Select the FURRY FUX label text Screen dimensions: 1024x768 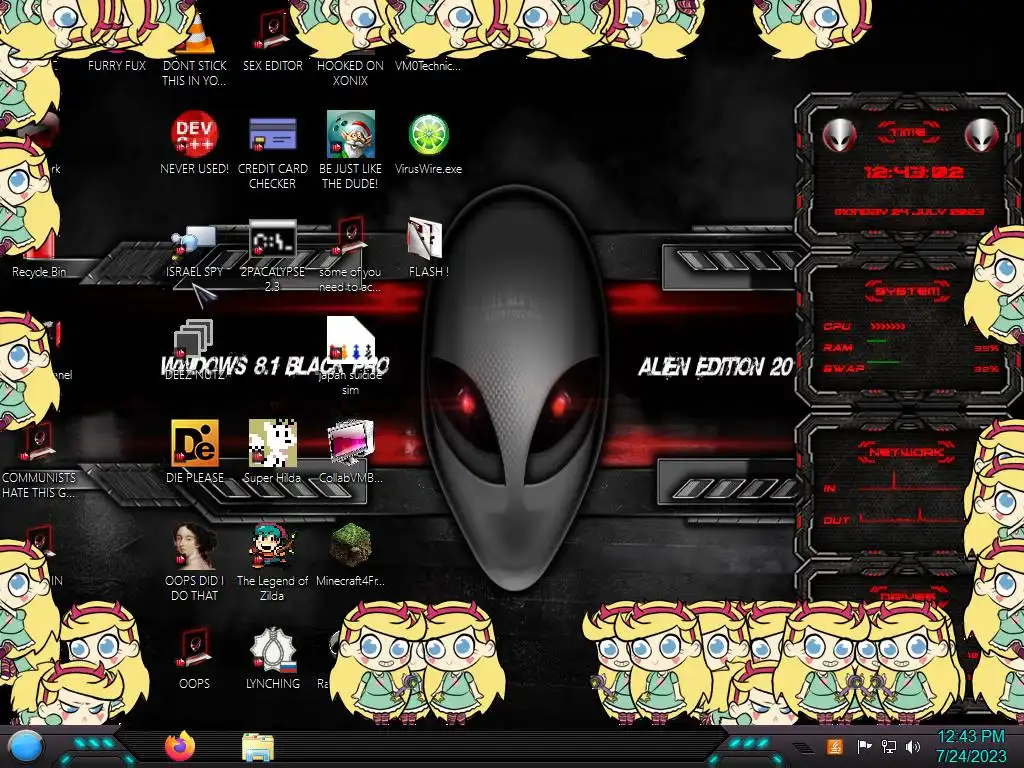pyautogui.click(x=117, y=65)
